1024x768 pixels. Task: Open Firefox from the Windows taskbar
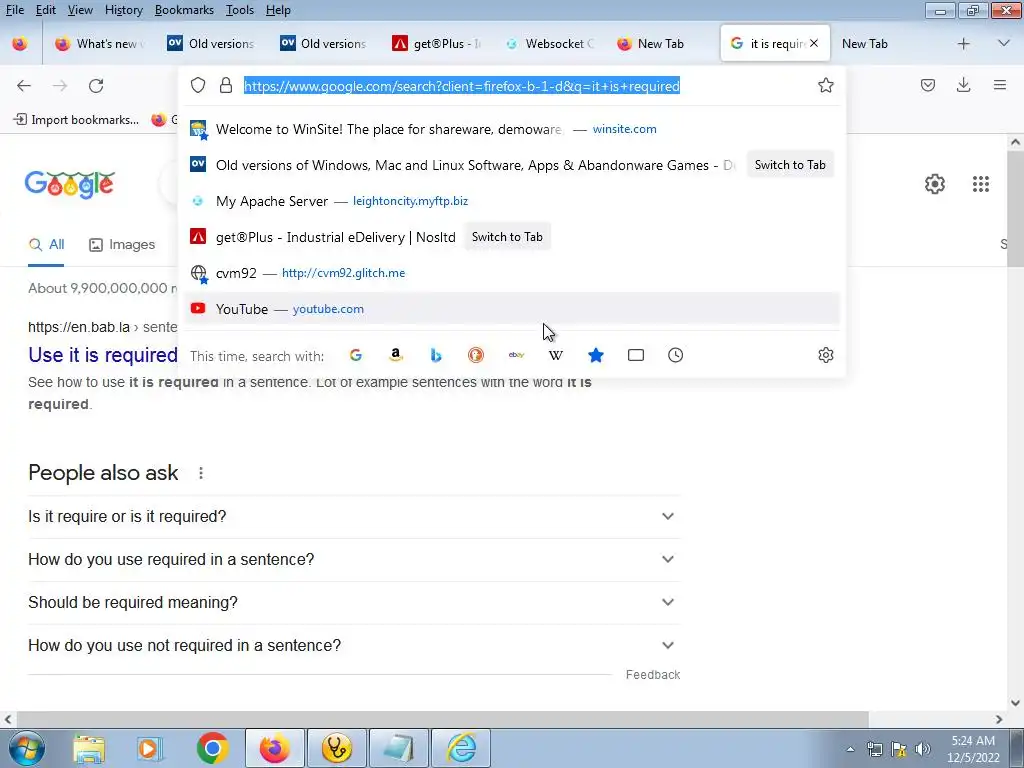point(274,748)
